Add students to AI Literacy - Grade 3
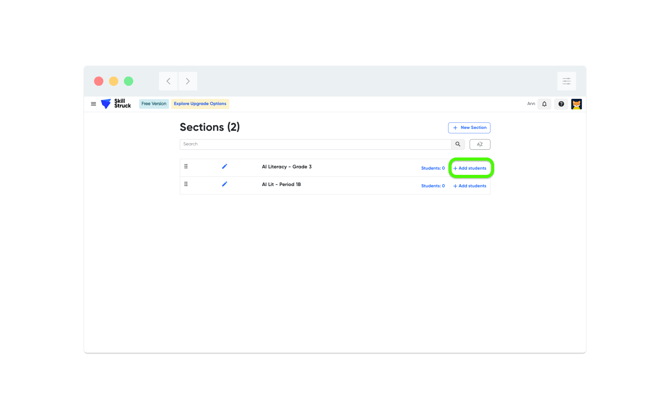The height and width of the screenshot is (418, 670). 470,168
